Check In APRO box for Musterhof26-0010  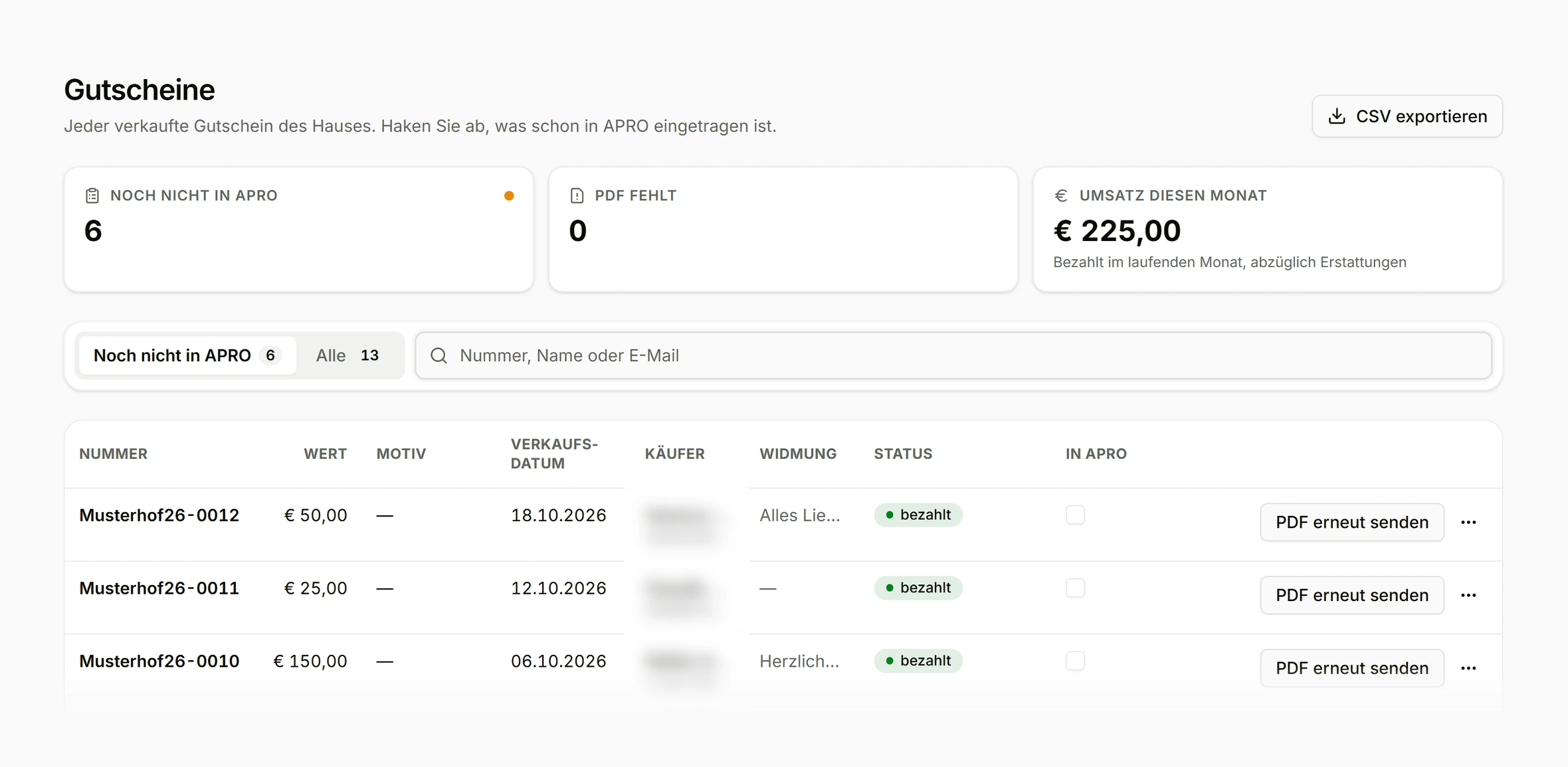click(x=1075, y=661)
